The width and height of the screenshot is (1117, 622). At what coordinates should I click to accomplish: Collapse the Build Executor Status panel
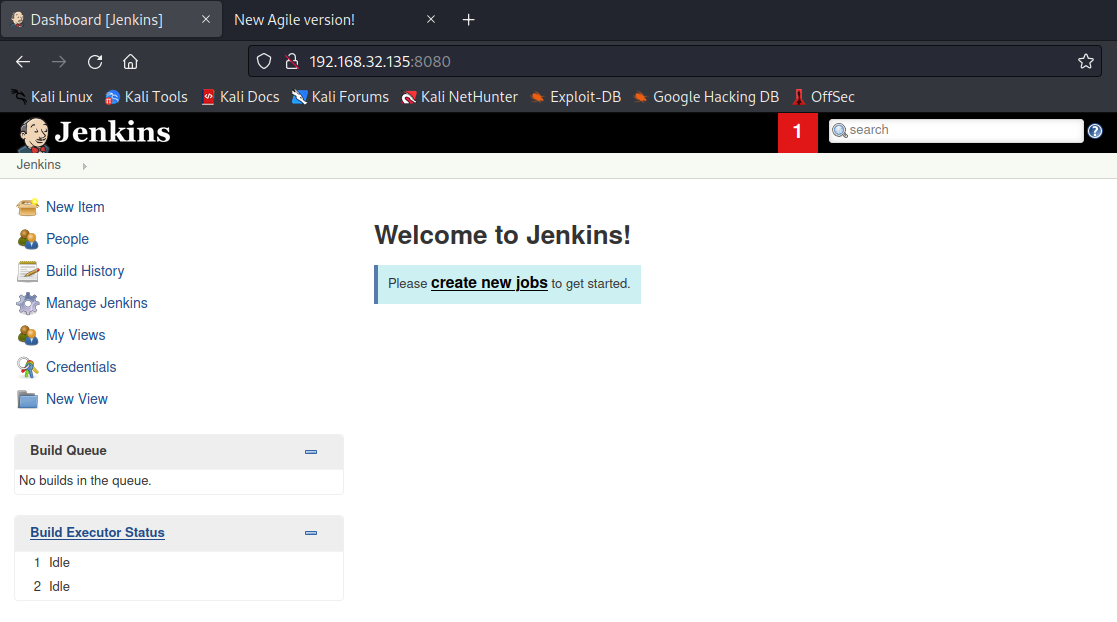(311, 533)
